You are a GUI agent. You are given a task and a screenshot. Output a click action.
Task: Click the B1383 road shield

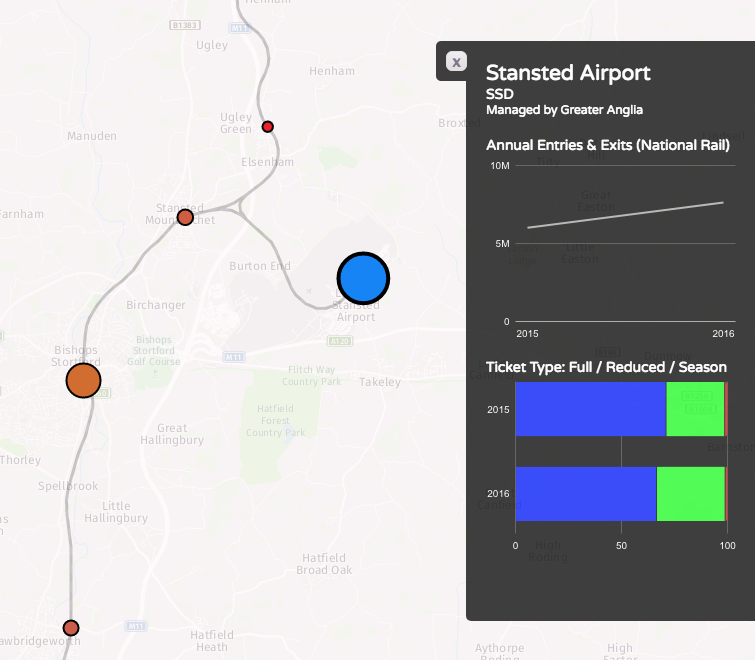[185, 25]
